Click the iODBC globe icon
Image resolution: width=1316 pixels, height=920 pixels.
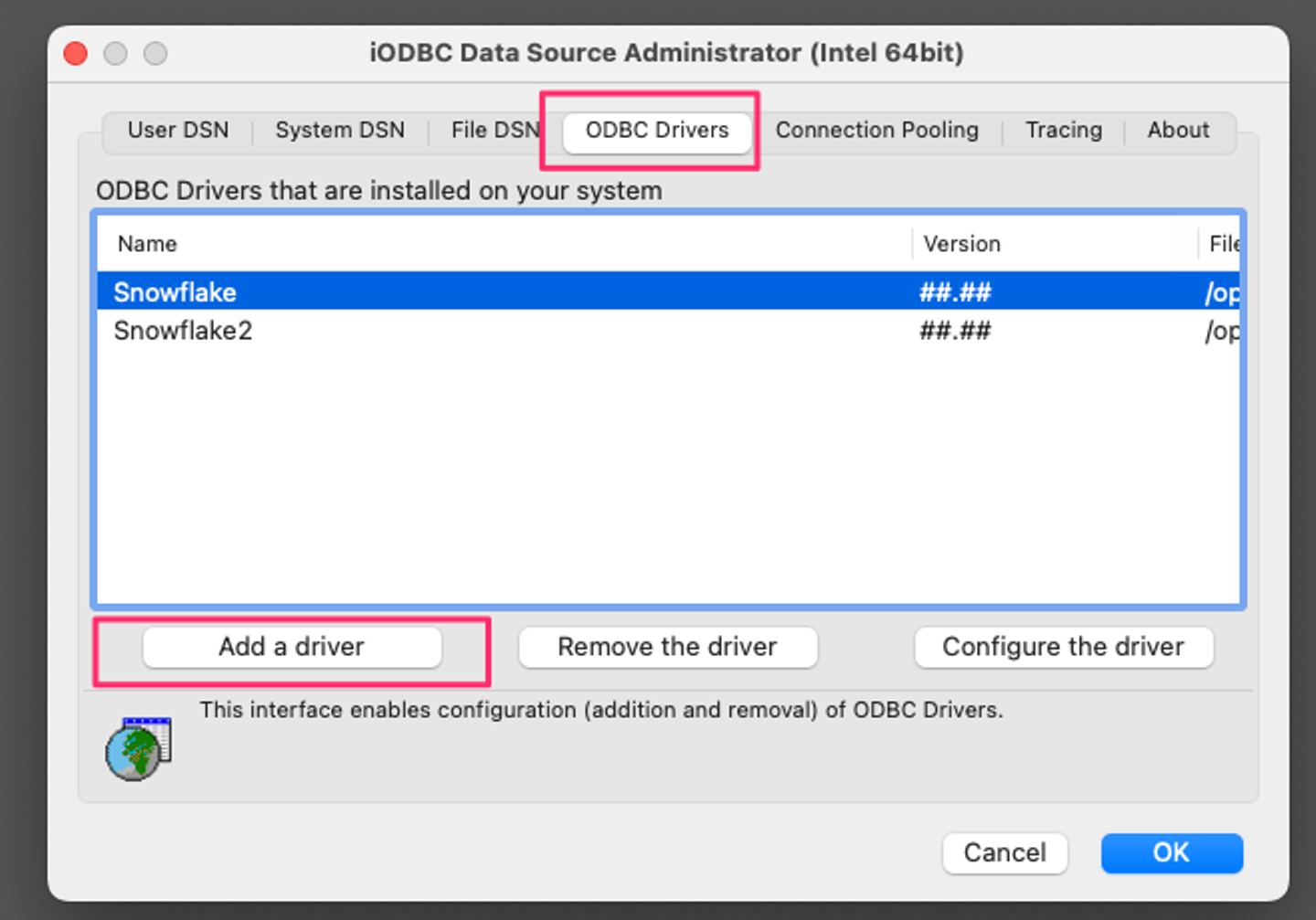(x=138, y=749)
